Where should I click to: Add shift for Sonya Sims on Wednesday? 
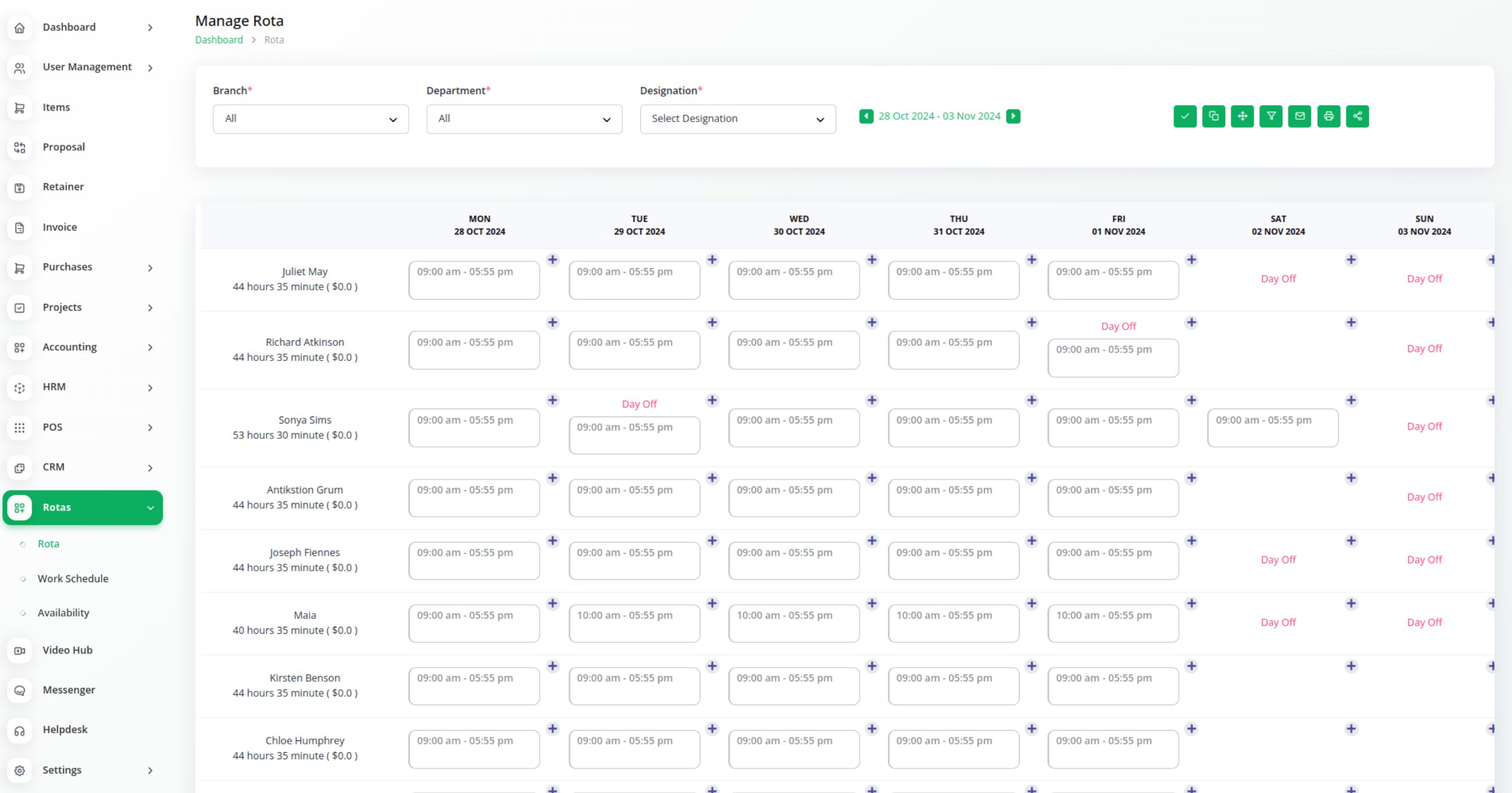pos(872,401)
